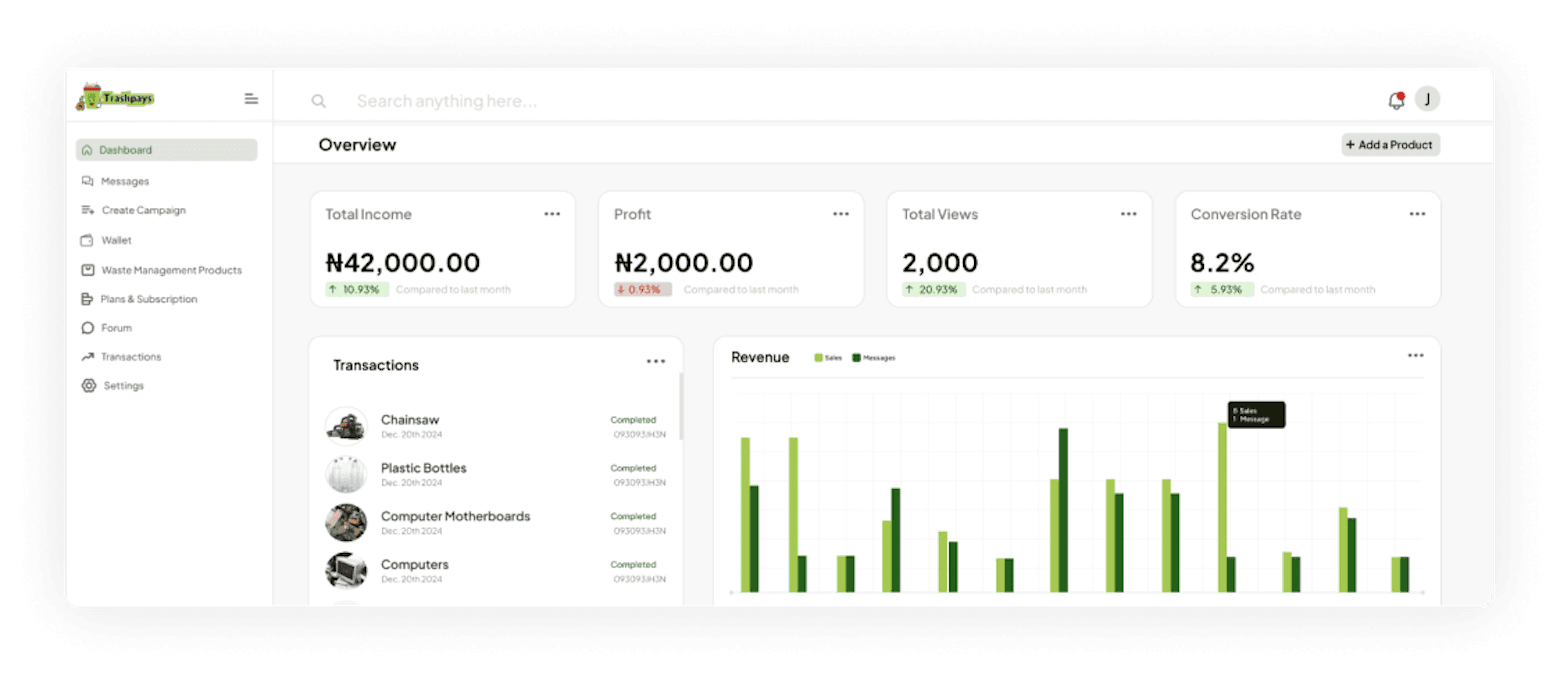Click the search magnifier icon
Viewport: 1560px width, 676px height.
tap(319, 101)
